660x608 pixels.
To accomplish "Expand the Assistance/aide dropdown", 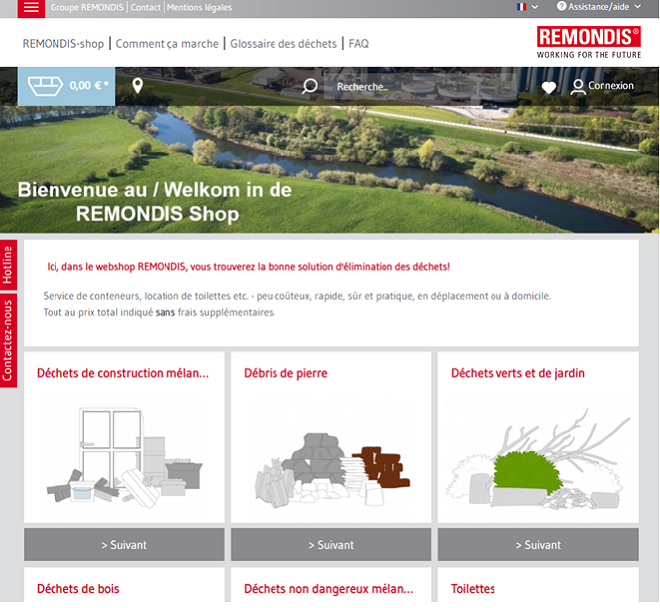I will tap(637, 7).
